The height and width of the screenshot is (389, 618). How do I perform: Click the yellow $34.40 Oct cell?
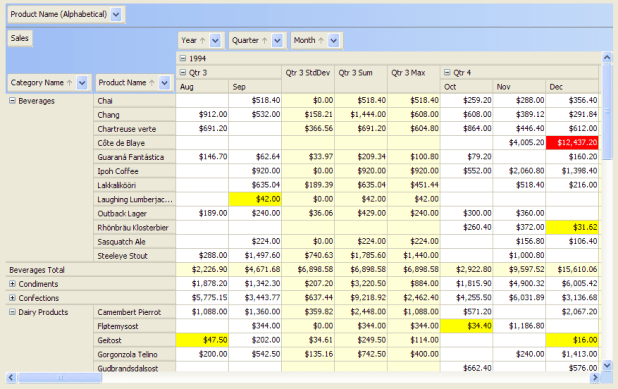click(x=467, y=326)
